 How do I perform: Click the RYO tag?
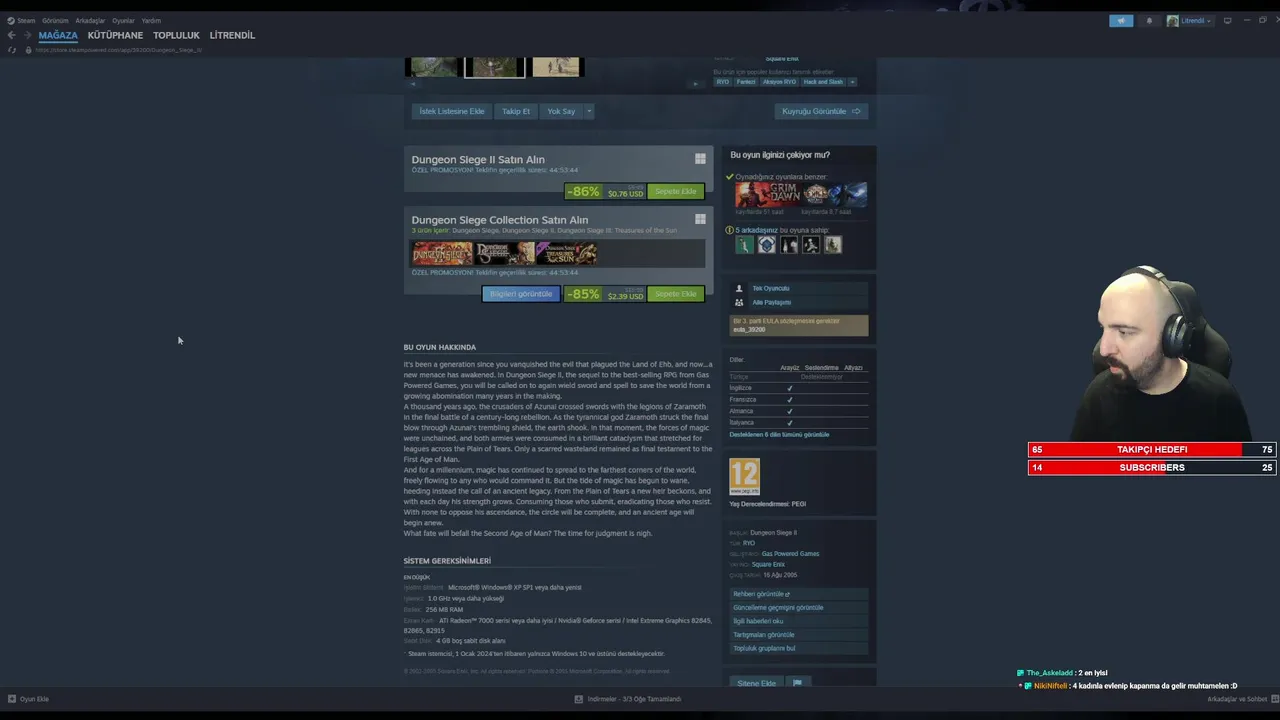722,82
